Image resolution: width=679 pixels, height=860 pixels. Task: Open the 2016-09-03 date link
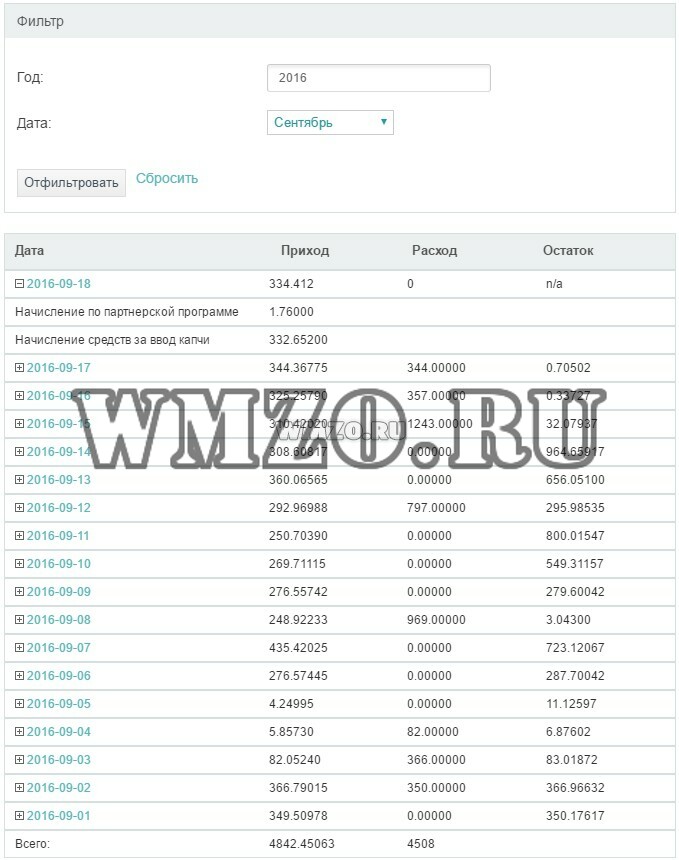click(x=59, y=759)
